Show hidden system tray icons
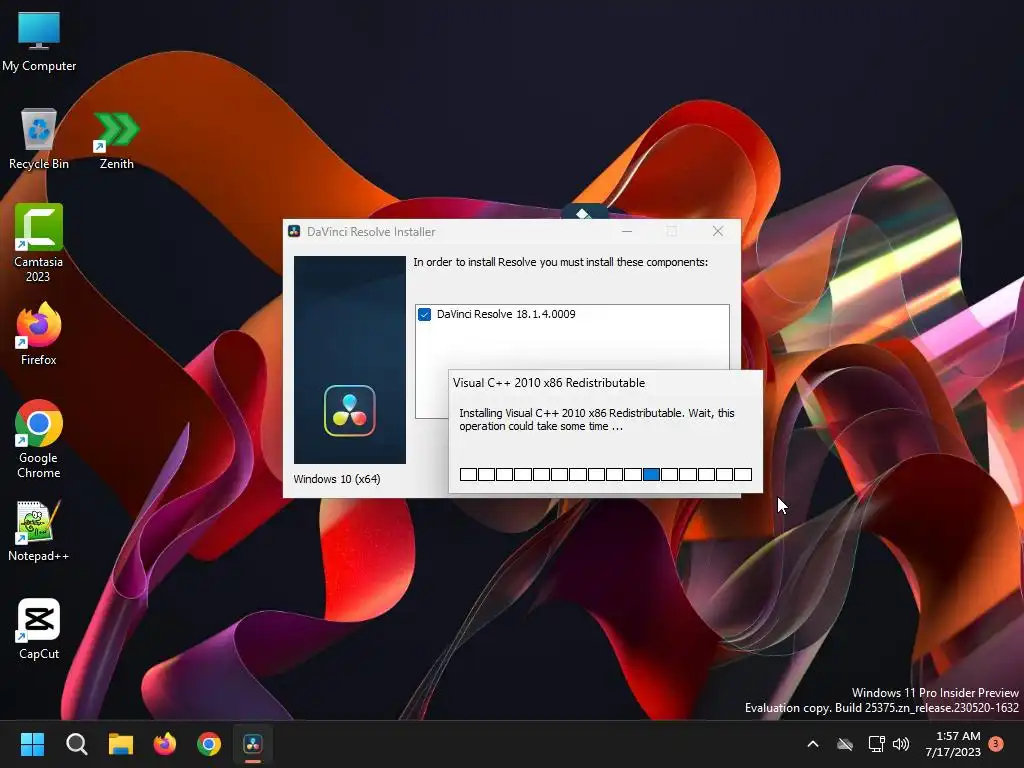 (x=813, y=744)
